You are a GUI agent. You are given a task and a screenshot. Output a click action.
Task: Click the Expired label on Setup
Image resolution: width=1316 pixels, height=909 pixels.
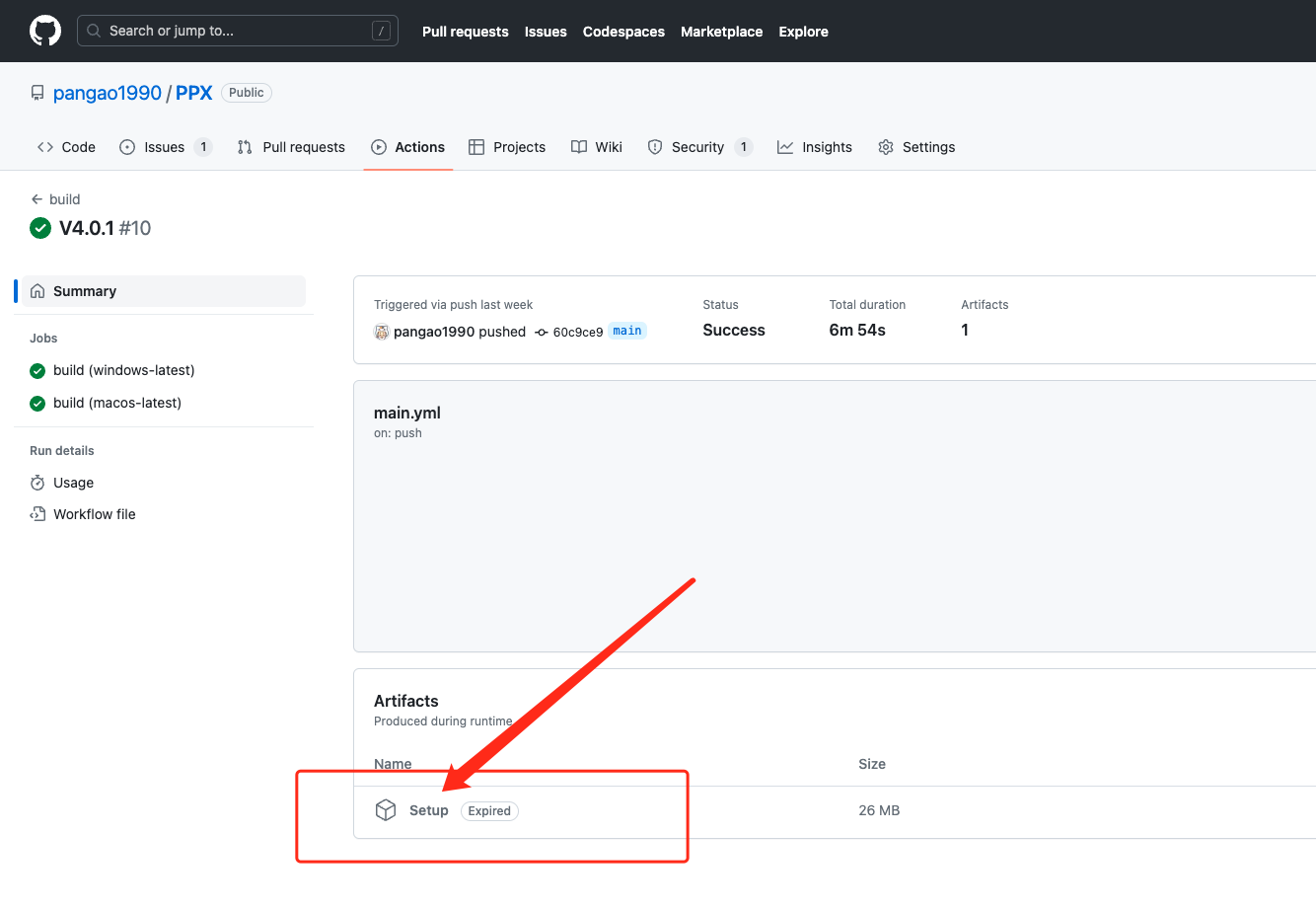(x=489, y=811)
